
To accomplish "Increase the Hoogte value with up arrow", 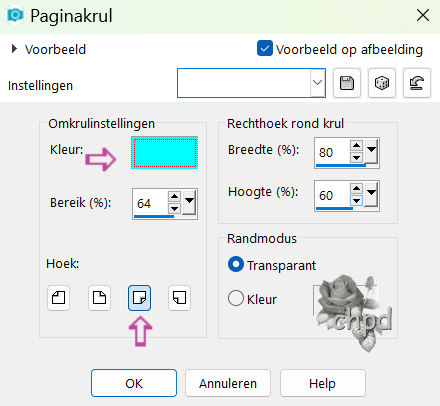I will (356, 189).
